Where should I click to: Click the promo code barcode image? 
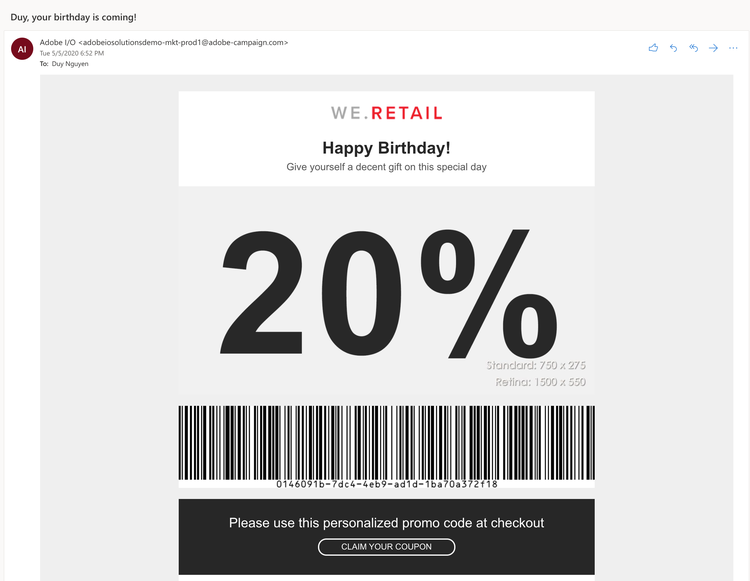click(386, 441)
